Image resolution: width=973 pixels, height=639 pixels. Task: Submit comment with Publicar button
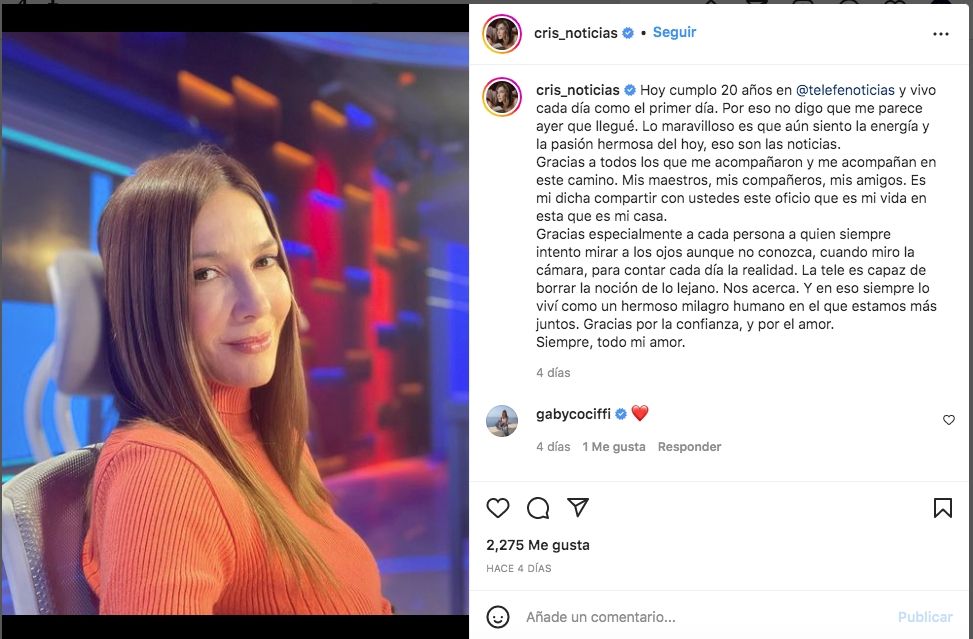point(925,617)
